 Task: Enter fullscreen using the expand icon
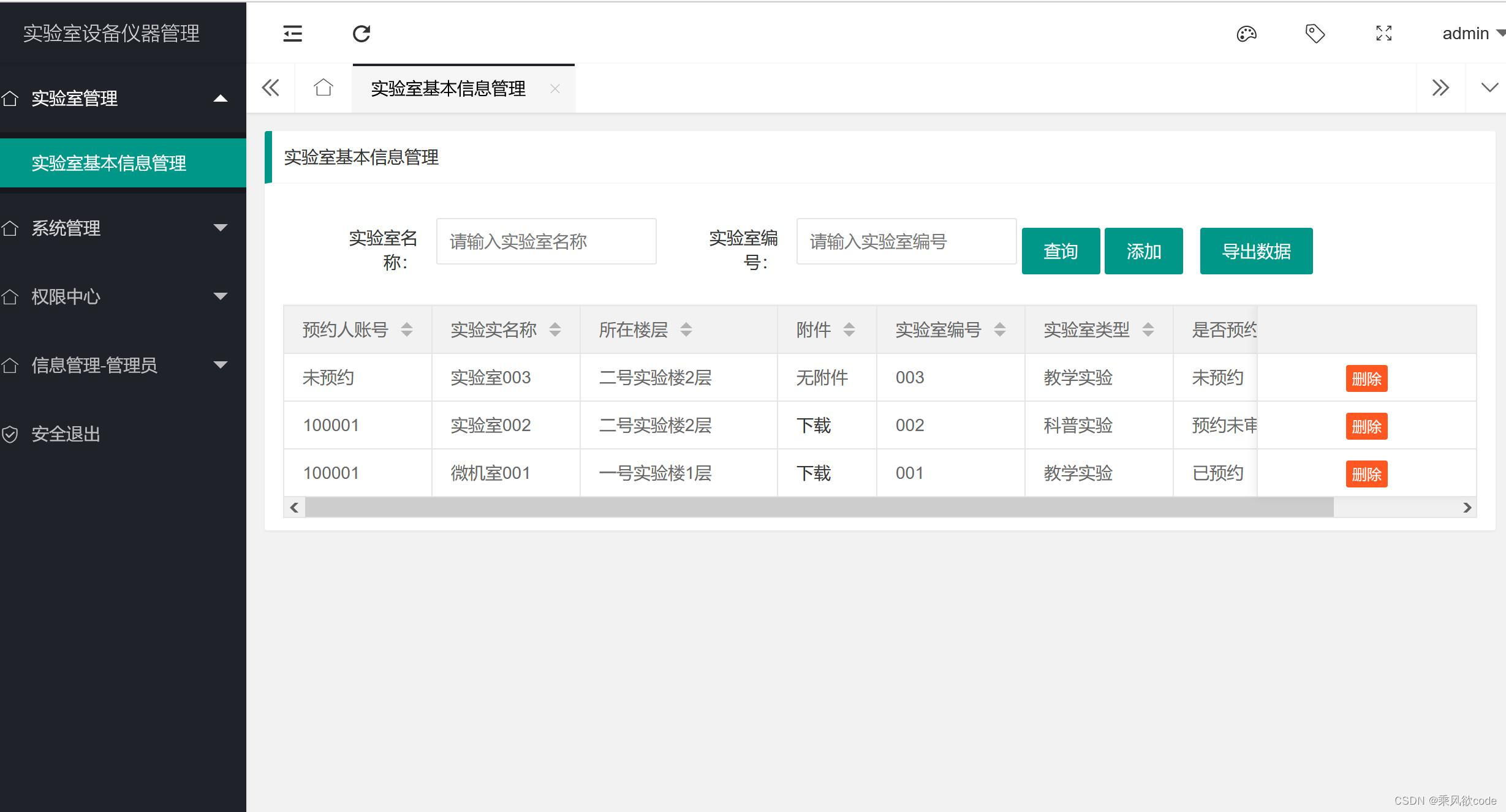click(1383, 33)
